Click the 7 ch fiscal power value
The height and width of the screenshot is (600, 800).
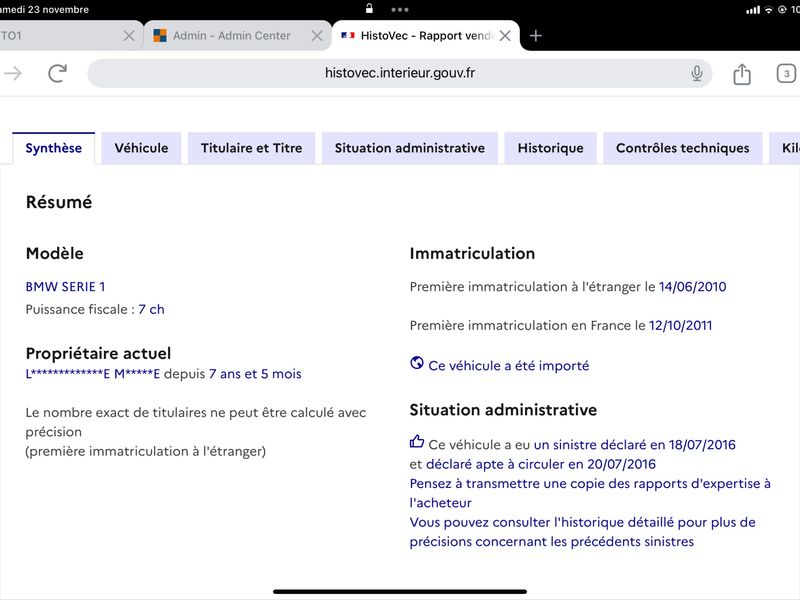click(x=152, y=309)
